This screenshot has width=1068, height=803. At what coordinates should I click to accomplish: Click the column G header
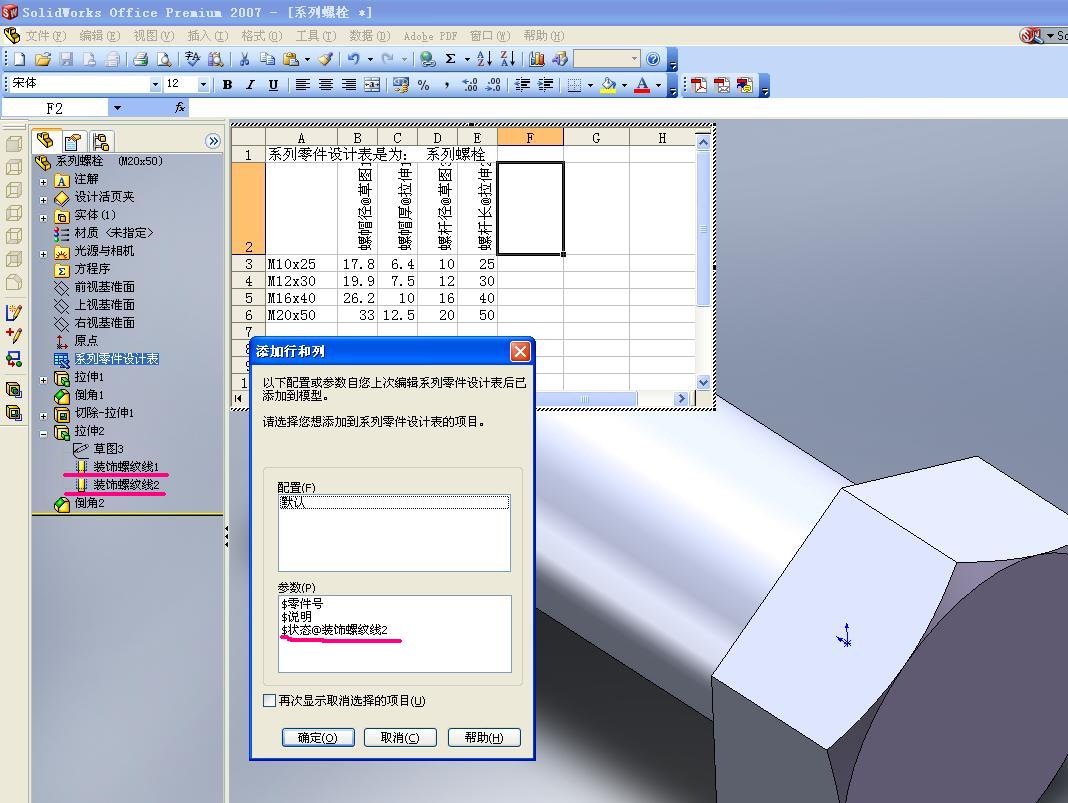point(596,138)
